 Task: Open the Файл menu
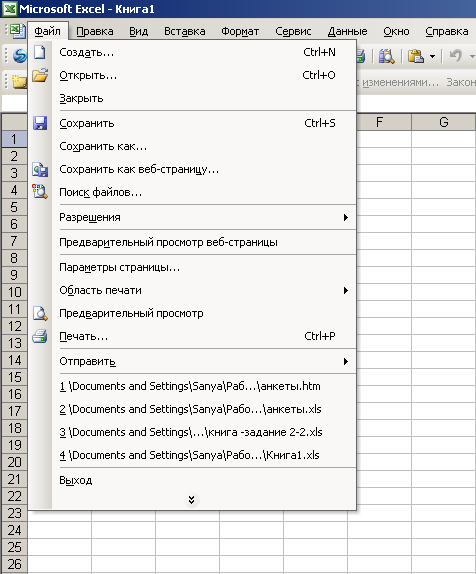click(x=48, y=31)
